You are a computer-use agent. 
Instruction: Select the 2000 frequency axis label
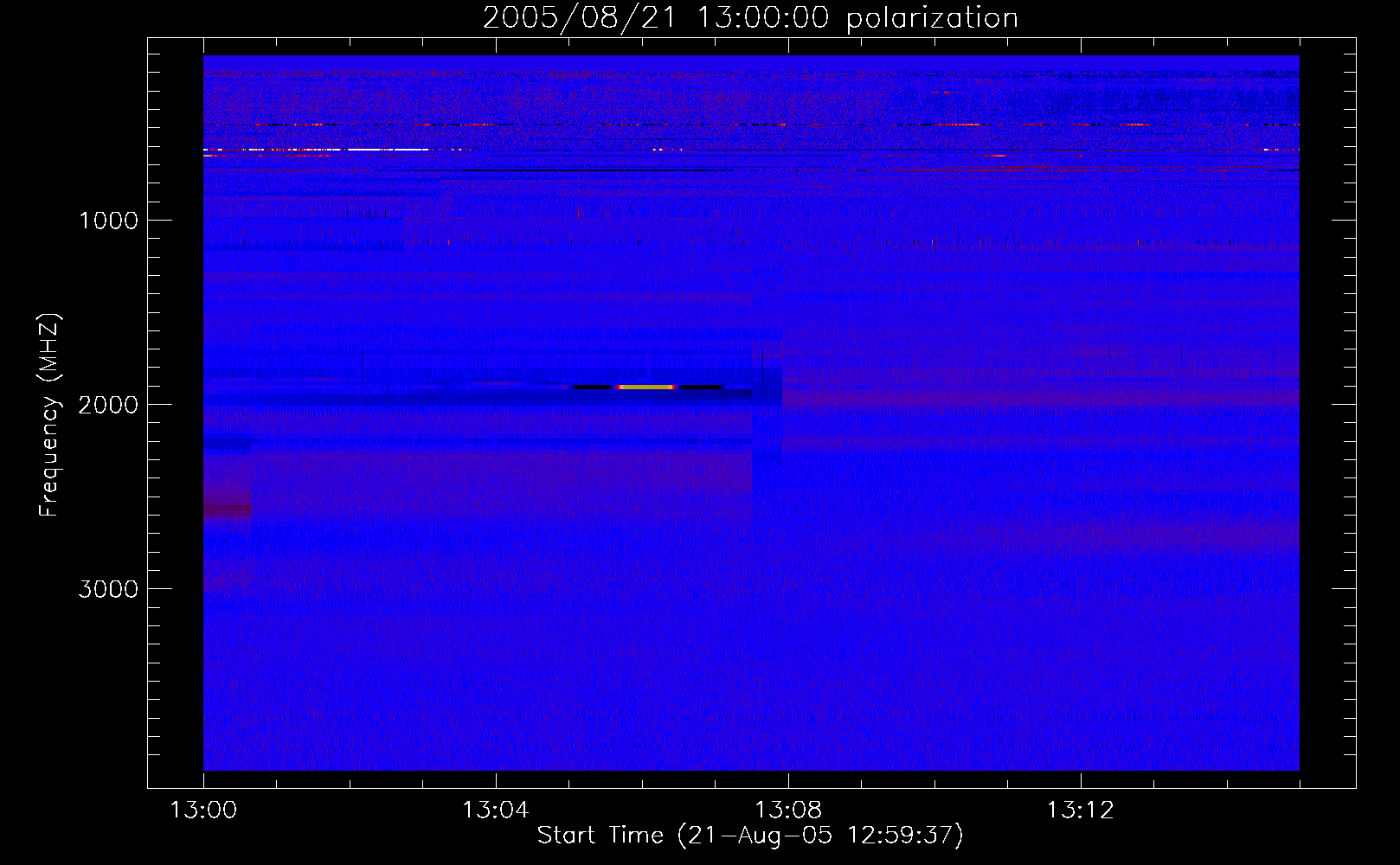[108, 405]
